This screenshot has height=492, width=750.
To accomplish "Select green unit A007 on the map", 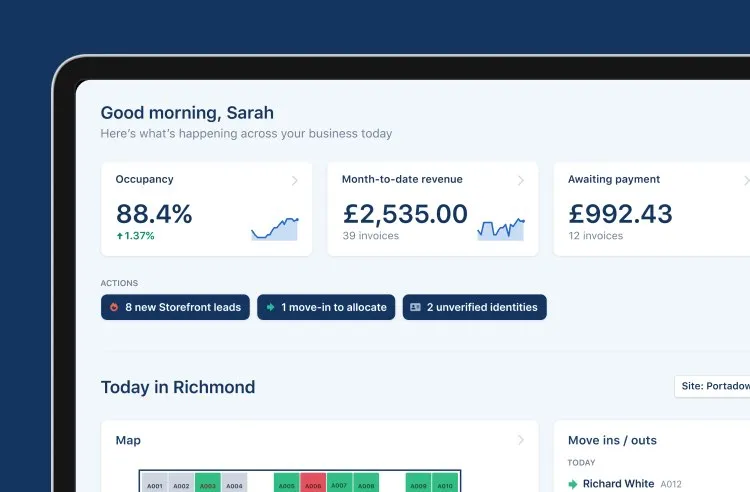I will coord(339,483).
